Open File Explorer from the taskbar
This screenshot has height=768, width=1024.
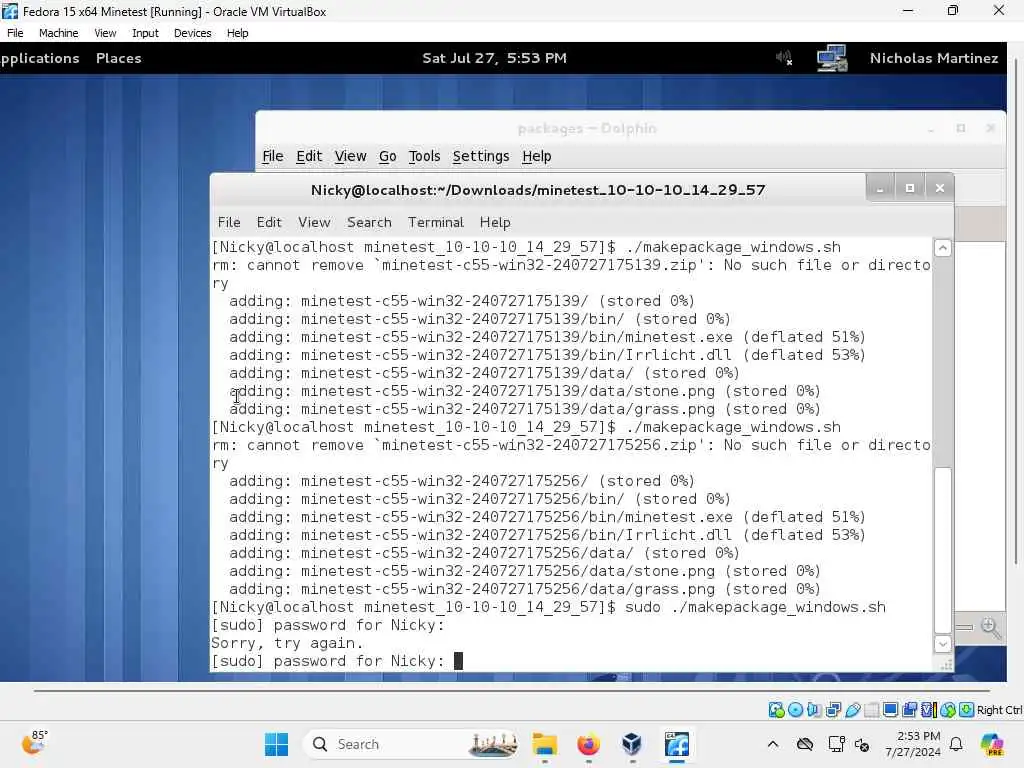[x=544, y=744]
